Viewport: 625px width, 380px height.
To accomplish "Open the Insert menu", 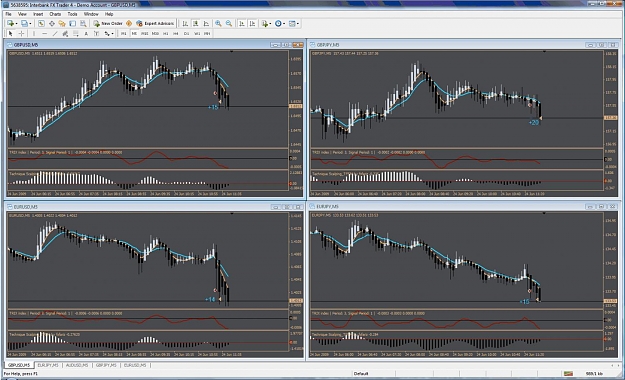I will point(38,14).
